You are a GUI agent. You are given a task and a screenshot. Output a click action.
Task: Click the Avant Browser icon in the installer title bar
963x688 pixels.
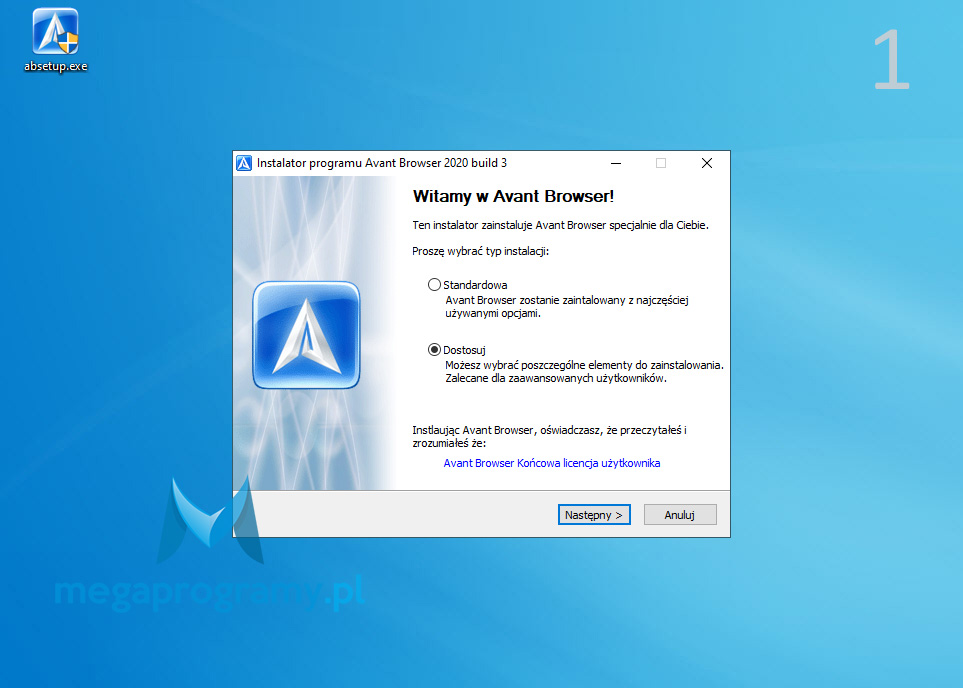coord(244,163)
